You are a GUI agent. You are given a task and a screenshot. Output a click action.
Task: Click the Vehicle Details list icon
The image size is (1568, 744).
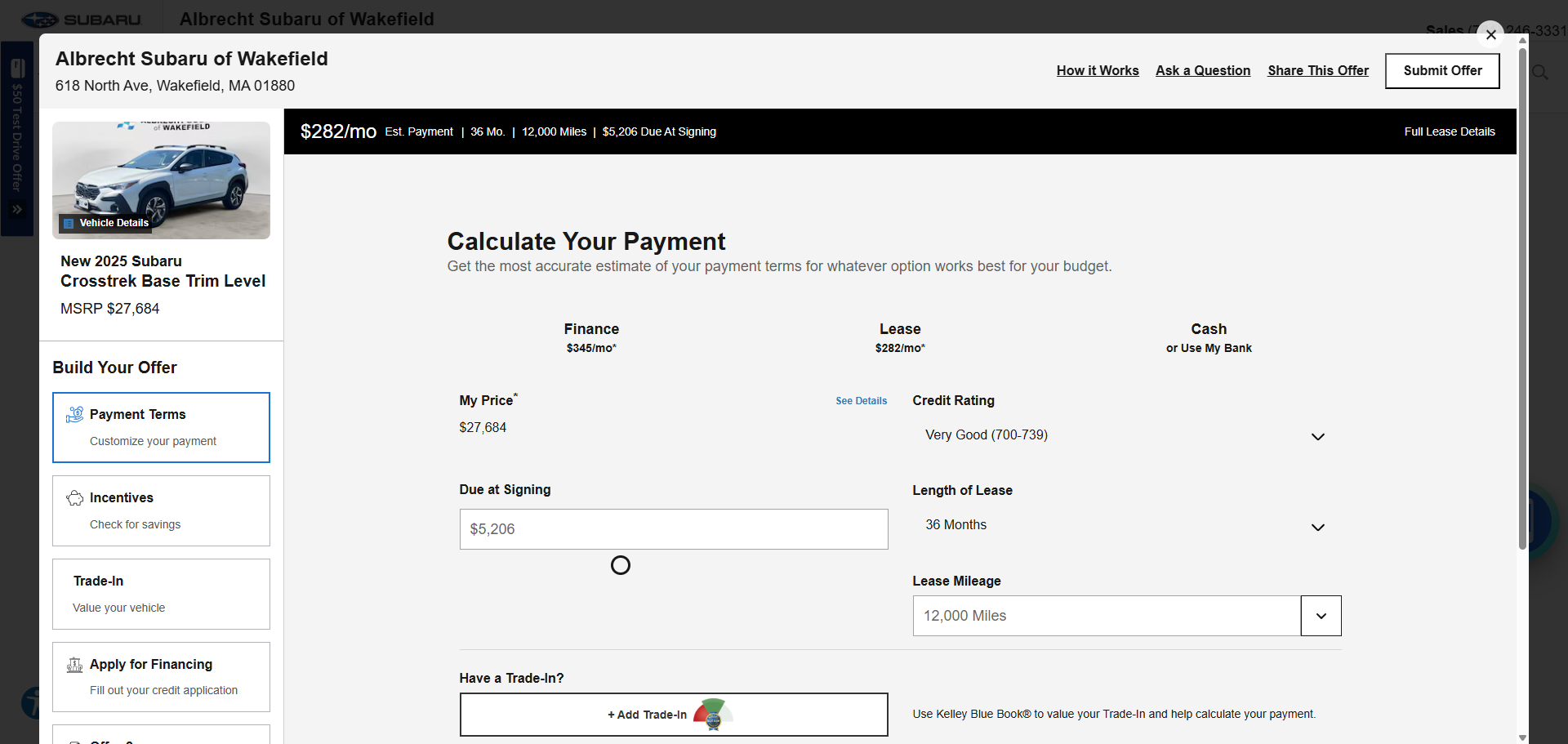point(69,223)
